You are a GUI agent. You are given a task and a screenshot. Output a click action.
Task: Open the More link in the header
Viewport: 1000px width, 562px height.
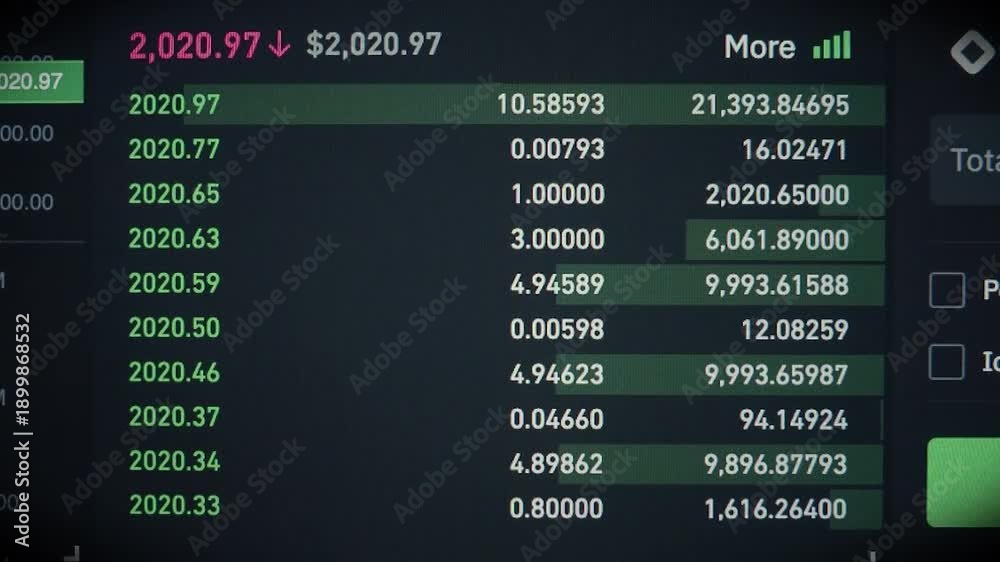click(x=760, y=47)
